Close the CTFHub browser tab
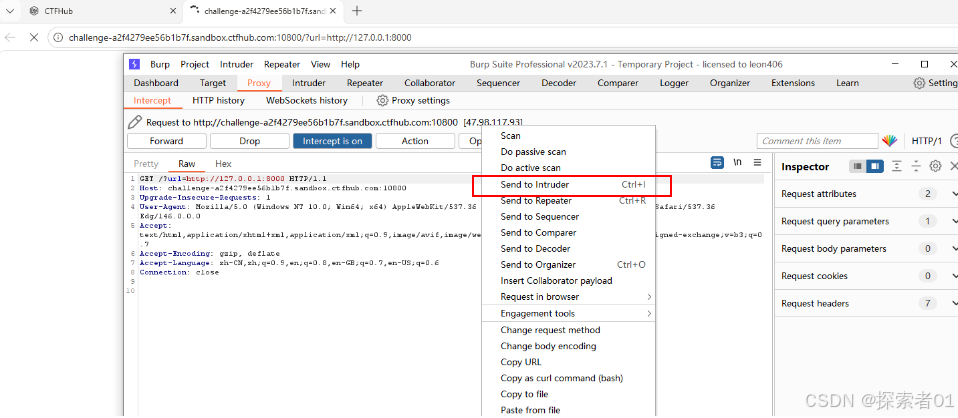958x418 pixels. point(173,11)
